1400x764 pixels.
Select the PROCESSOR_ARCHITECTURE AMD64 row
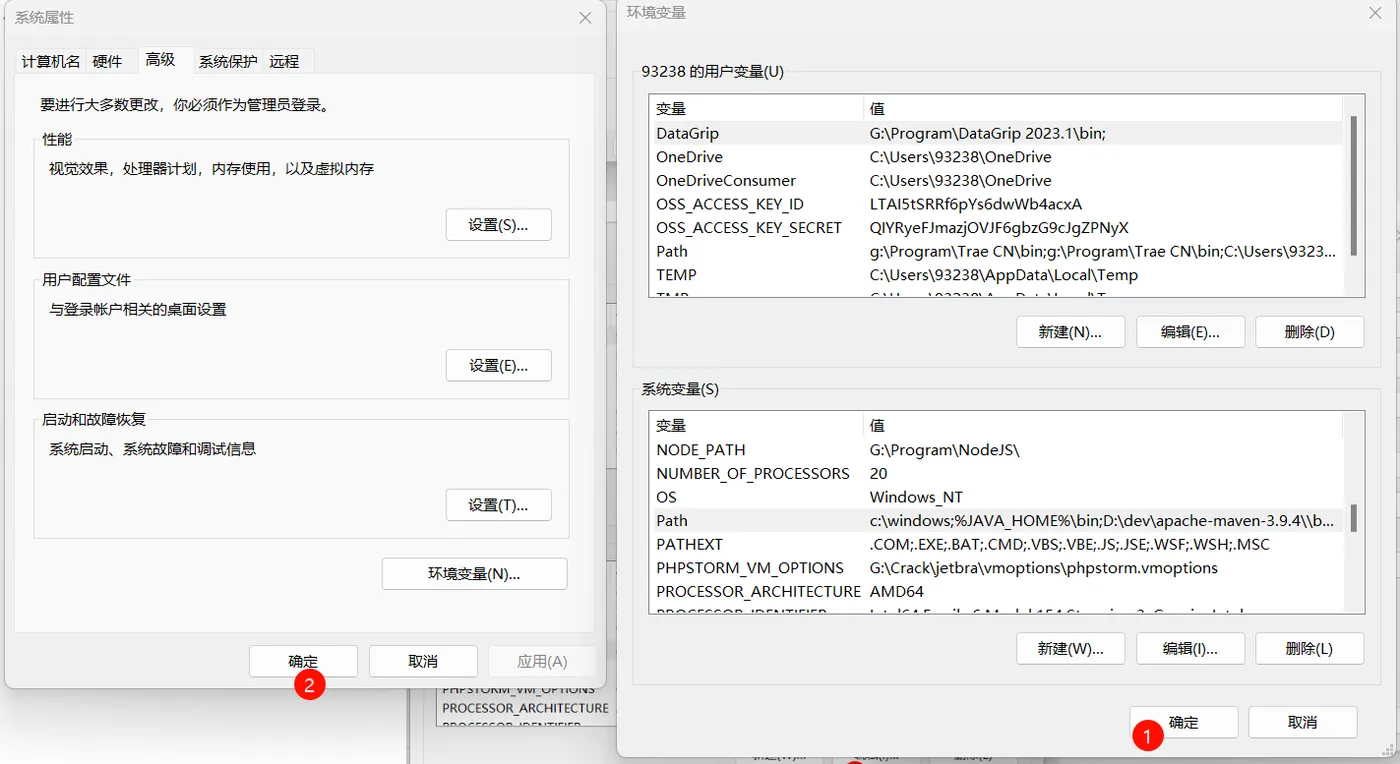tap(995, 591)
